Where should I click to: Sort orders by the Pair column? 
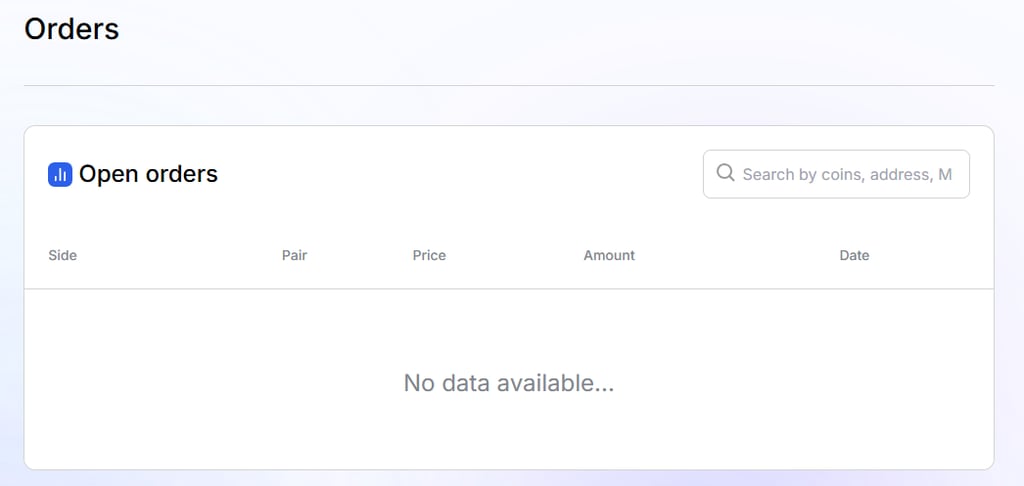pos(295,255)
